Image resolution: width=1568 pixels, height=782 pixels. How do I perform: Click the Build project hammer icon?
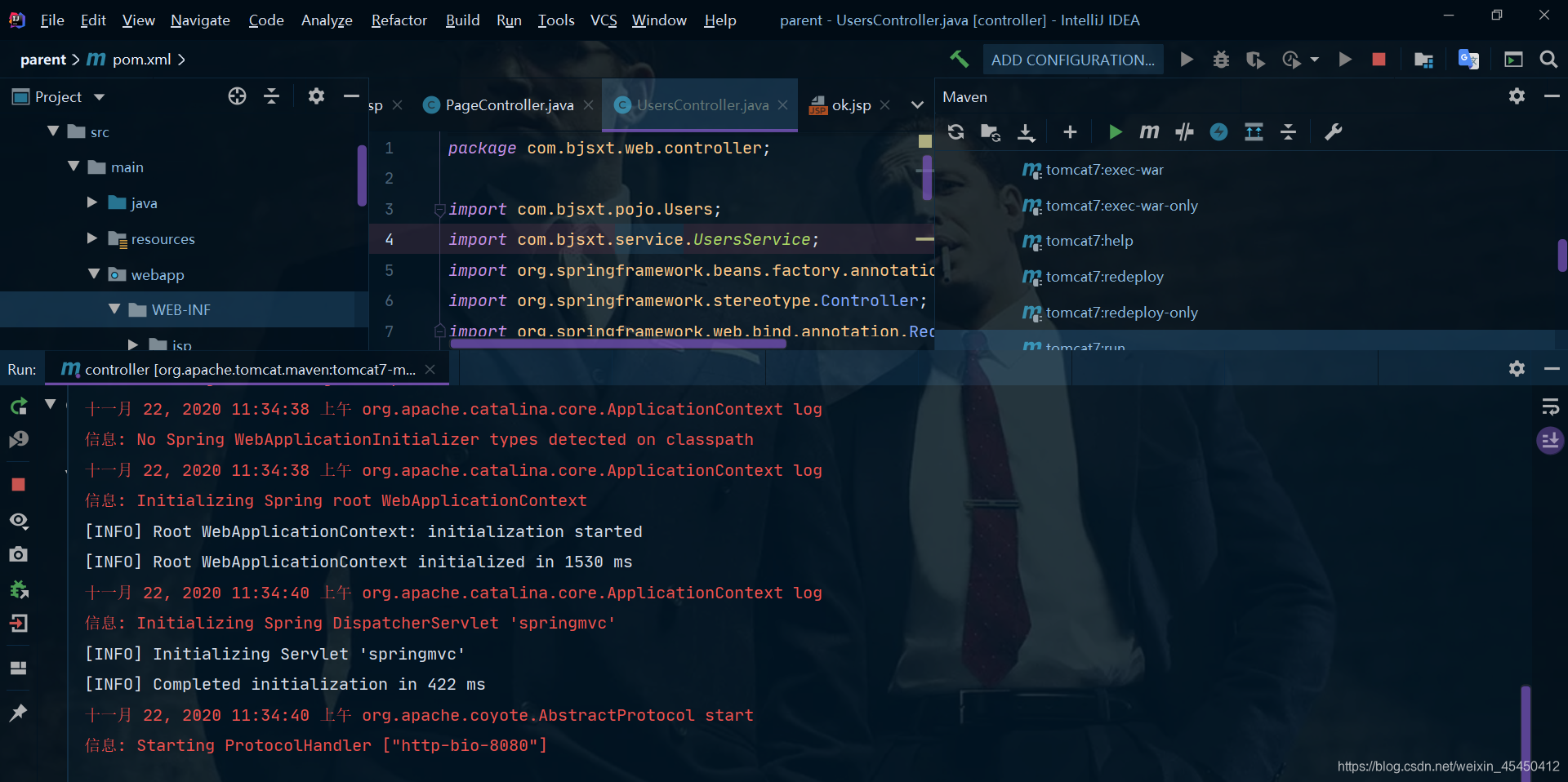pos(959,59)
